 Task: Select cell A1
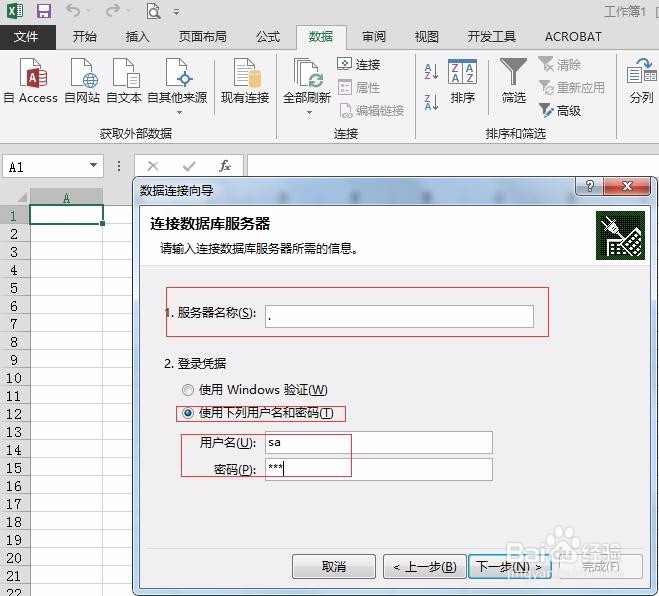click(66, 214)
